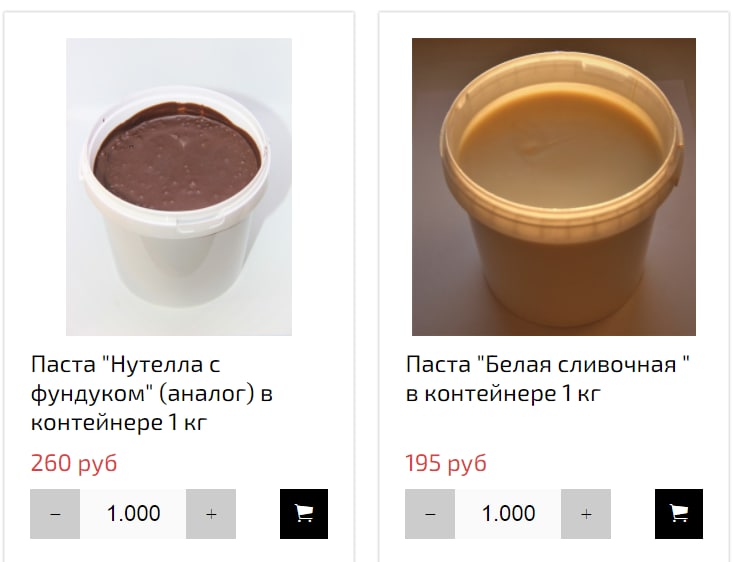This screenshot has height=562, width=738.
Task: Click the 260 руб price label
Action: (x=74, y=463)
